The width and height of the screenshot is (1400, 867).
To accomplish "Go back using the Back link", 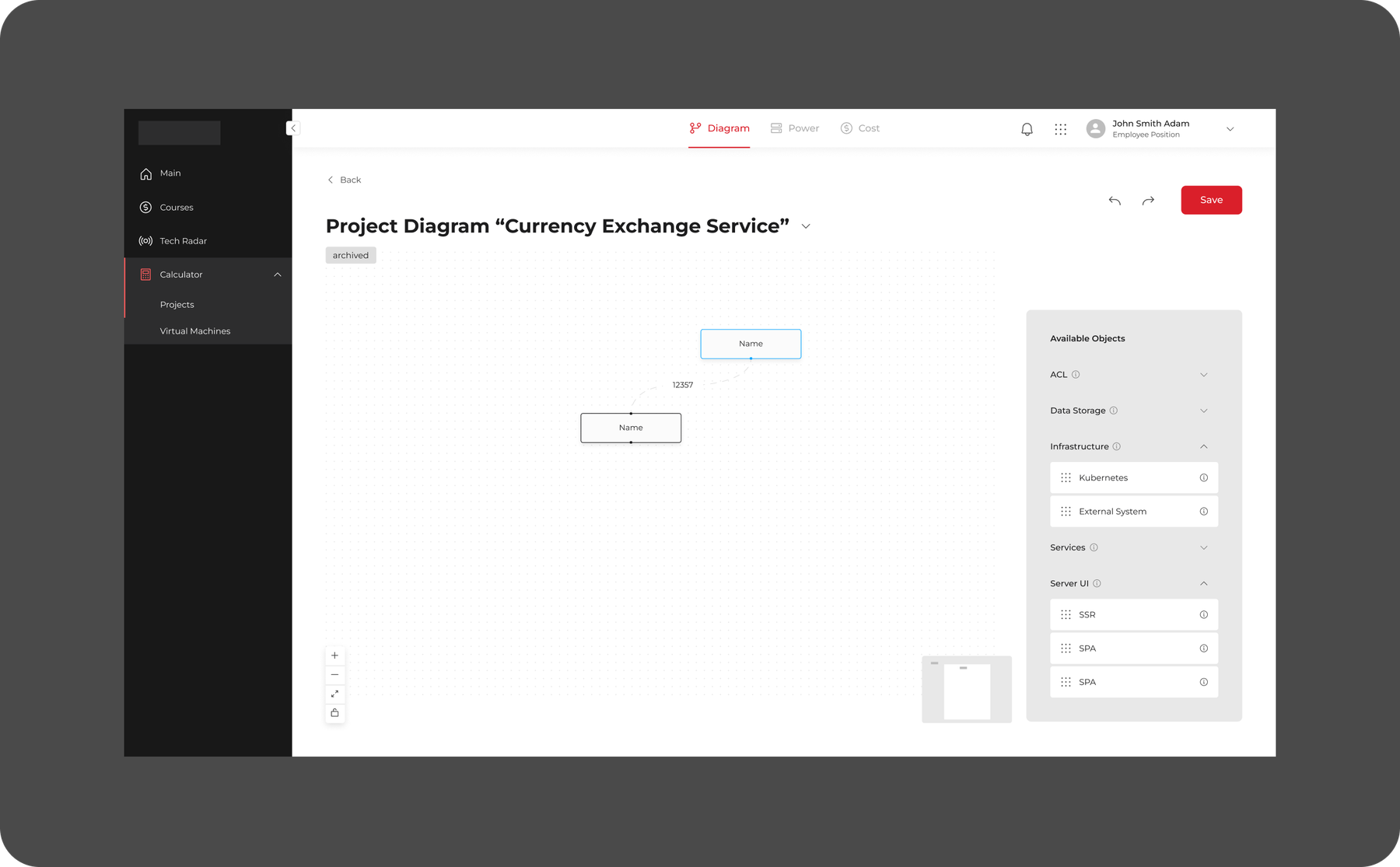I will (344, 180).
